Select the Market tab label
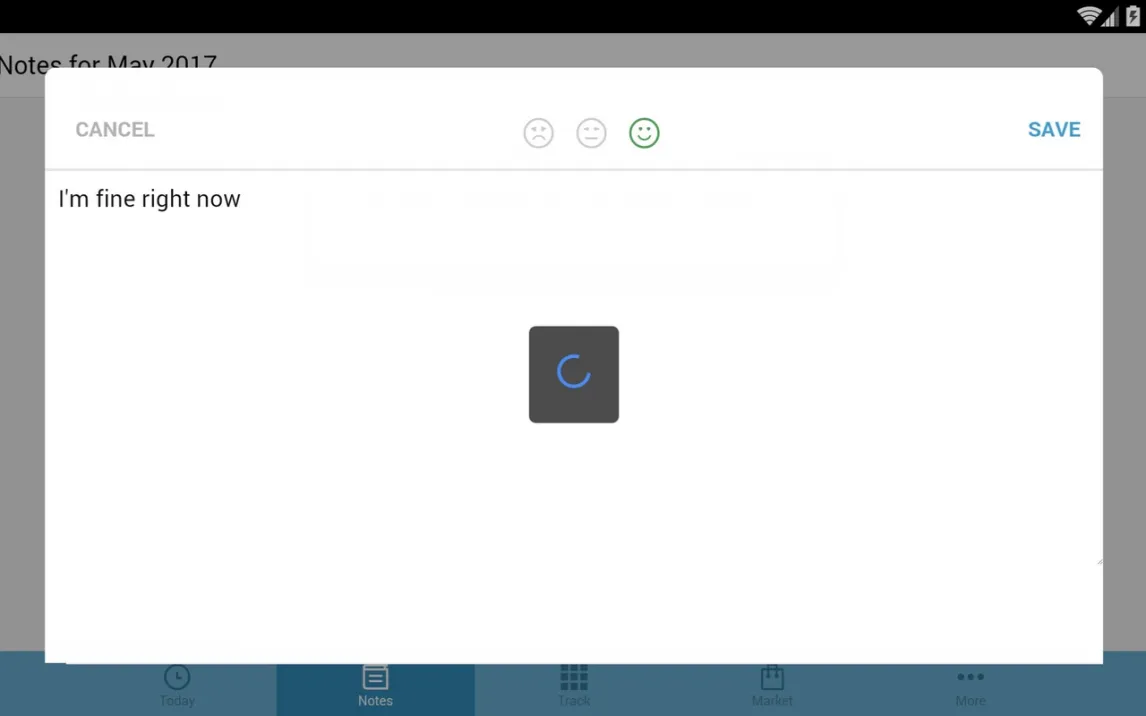 tap(772, 701)
